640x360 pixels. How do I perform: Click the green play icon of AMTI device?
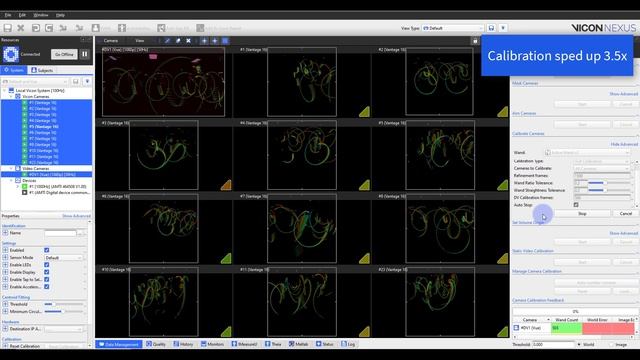click(24, 187)
